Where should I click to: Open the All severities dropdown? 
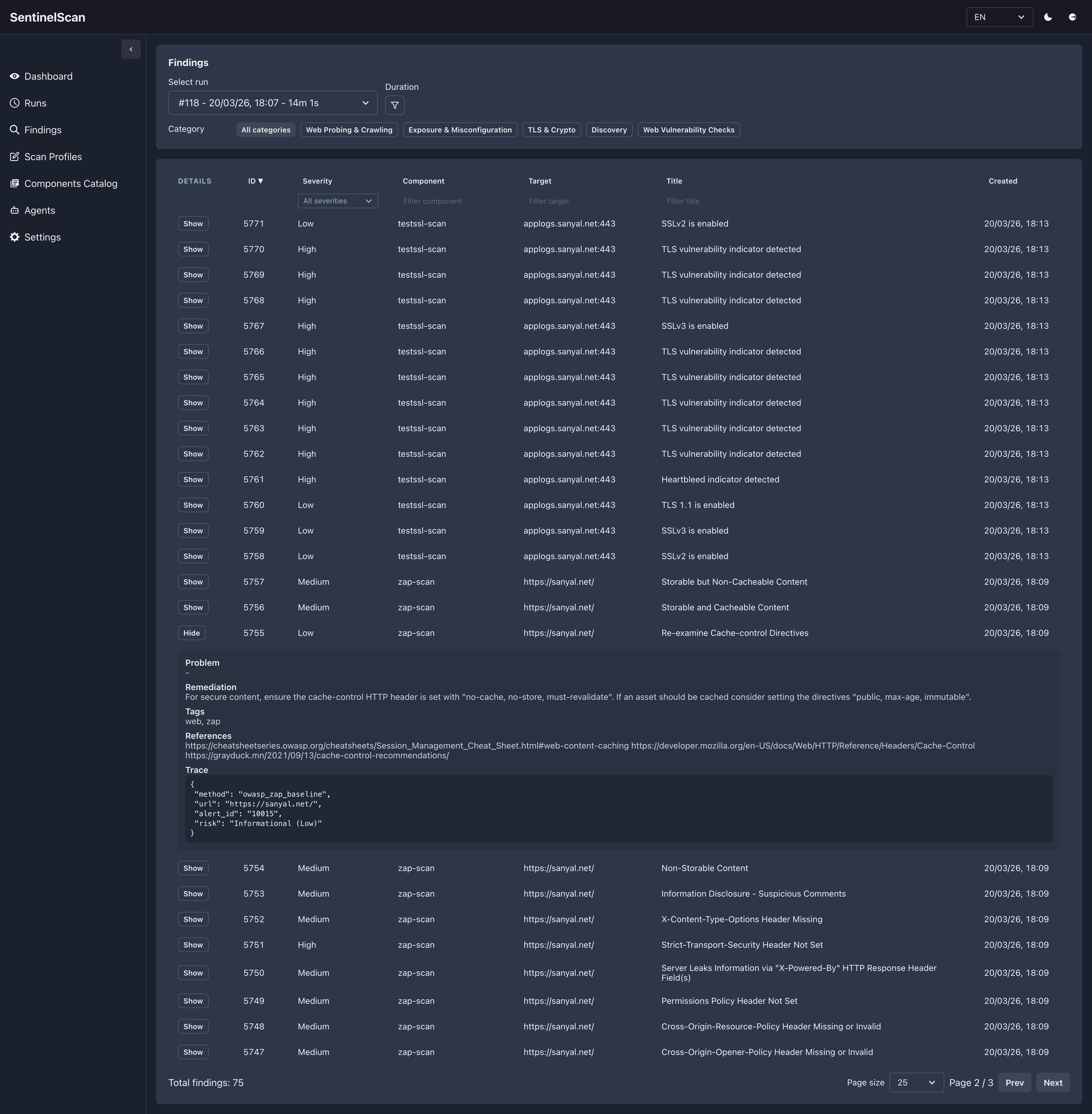[x=337, y=201]
